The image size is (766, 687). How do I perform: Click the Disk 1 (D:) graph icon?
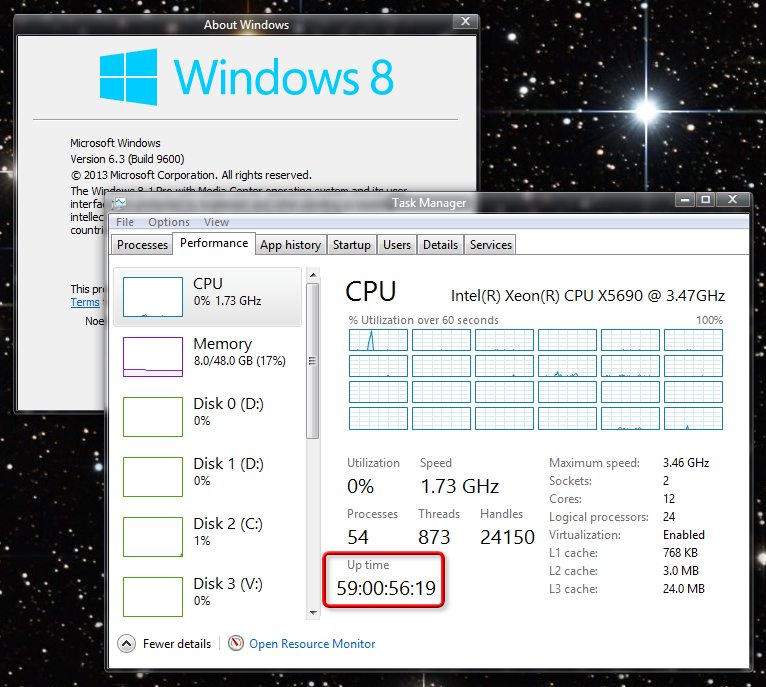pos(152,476)
